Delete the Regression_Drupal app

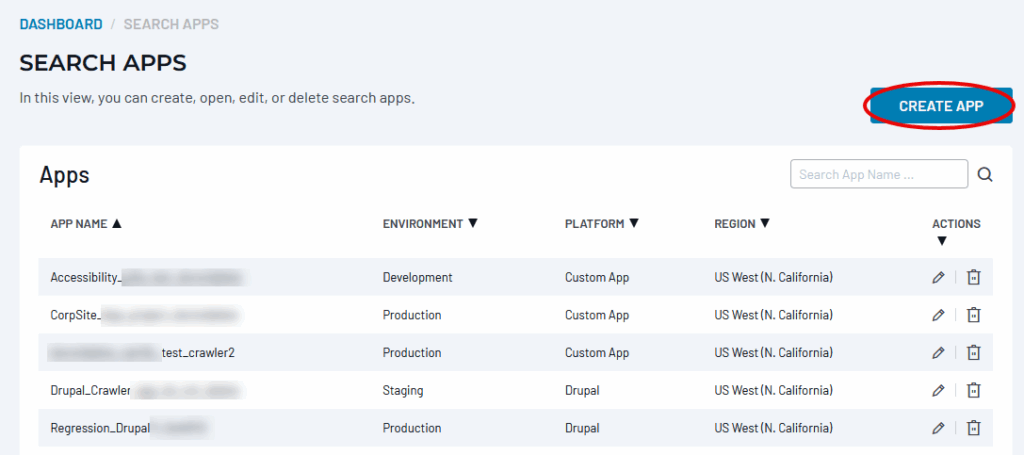tap(973, 428)
